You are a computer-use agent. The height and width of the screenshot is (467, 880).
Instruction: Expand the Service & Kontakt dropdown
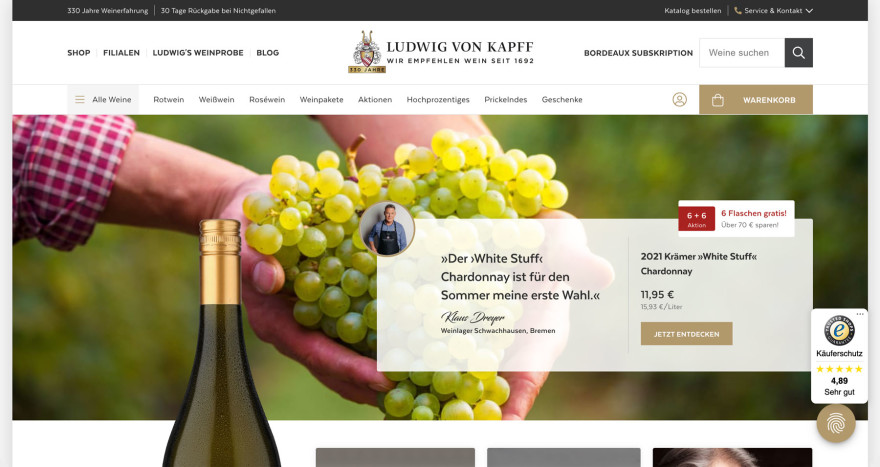pos(773,11)
